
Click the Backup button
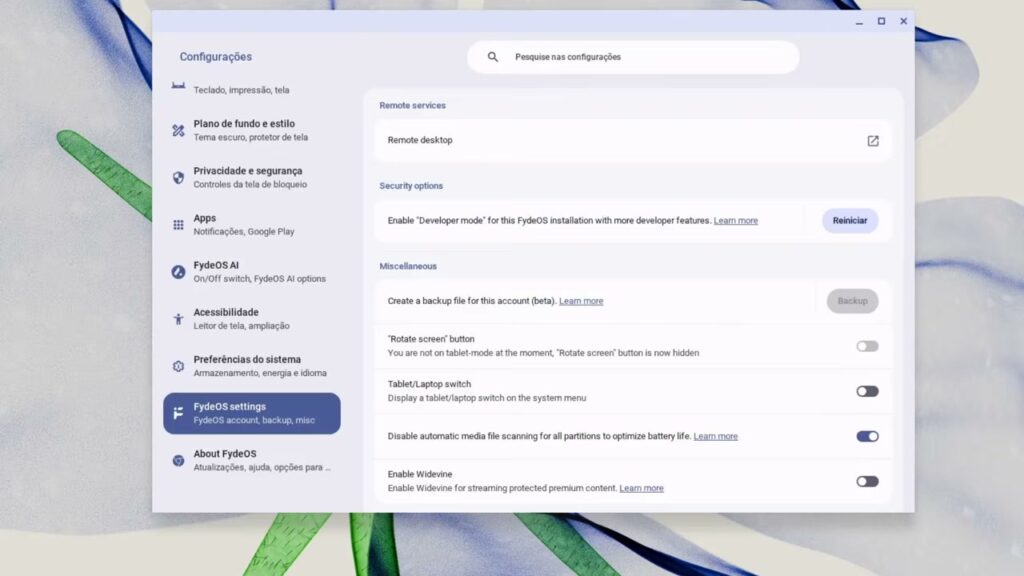pos(852,301)
